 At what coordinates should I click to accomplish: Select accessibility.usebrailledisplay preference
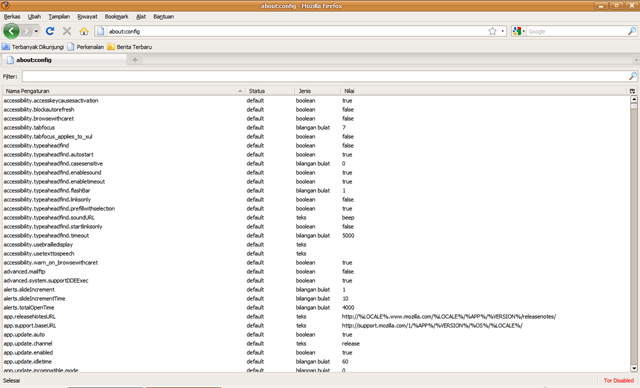pos(316,244)
